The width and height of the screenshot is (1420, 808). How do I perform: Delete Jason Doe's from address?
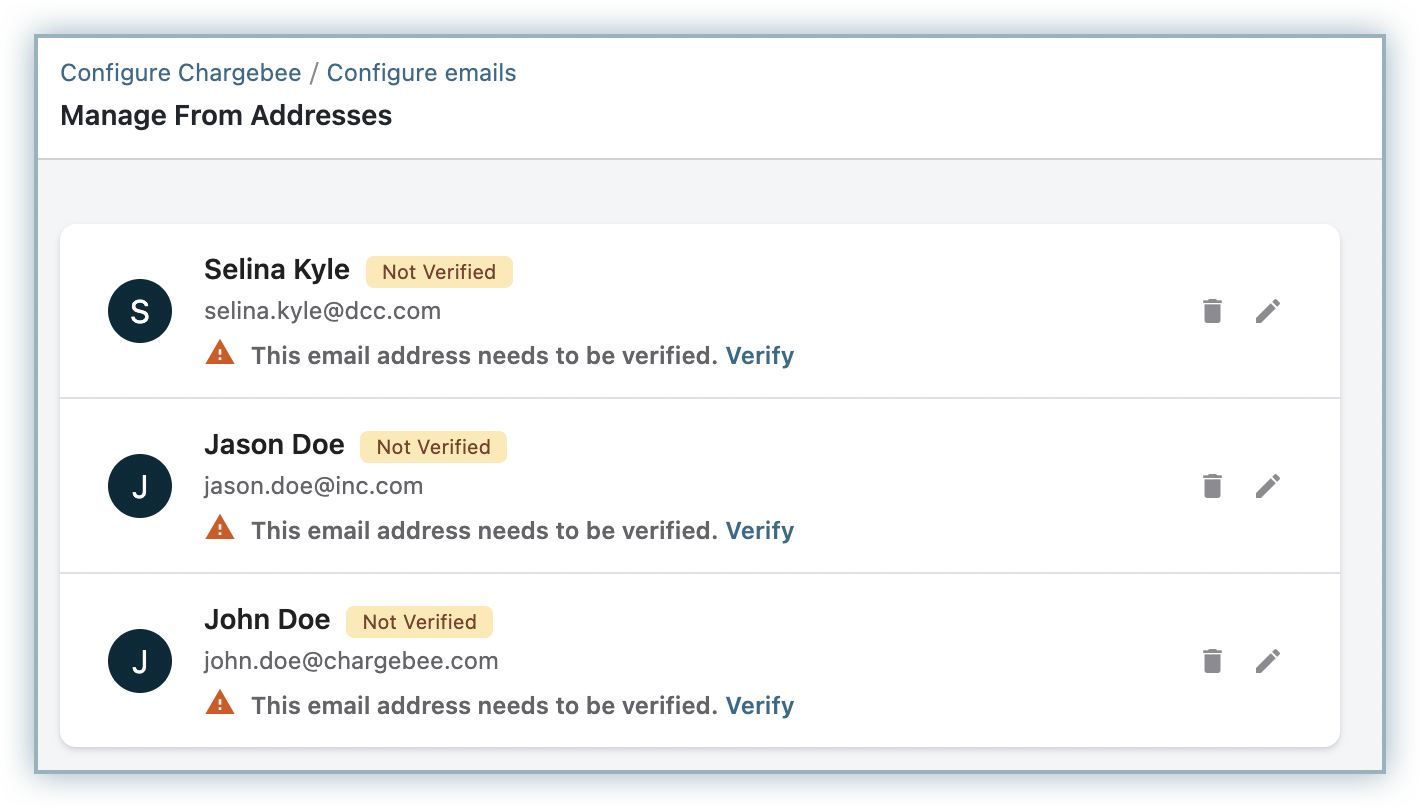(1212, 486)
